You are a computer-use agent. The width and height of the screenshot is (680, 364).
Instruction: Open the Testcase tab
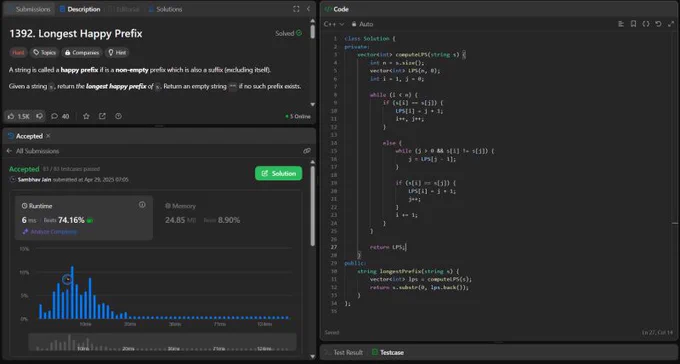(x=388, y=352)
